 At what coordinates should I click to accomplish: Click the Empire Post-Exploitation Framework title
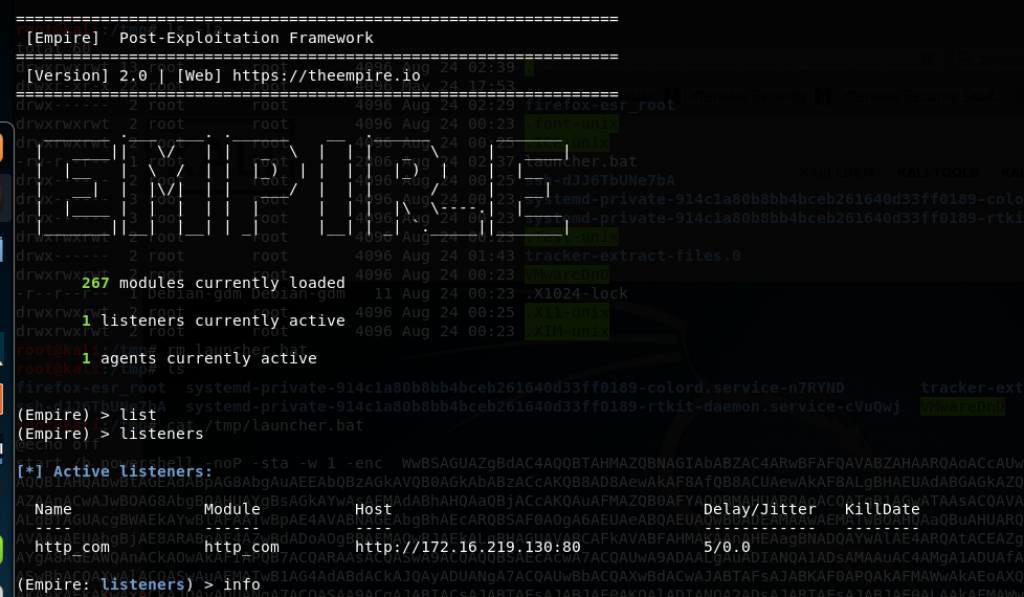tap(200, 38)
